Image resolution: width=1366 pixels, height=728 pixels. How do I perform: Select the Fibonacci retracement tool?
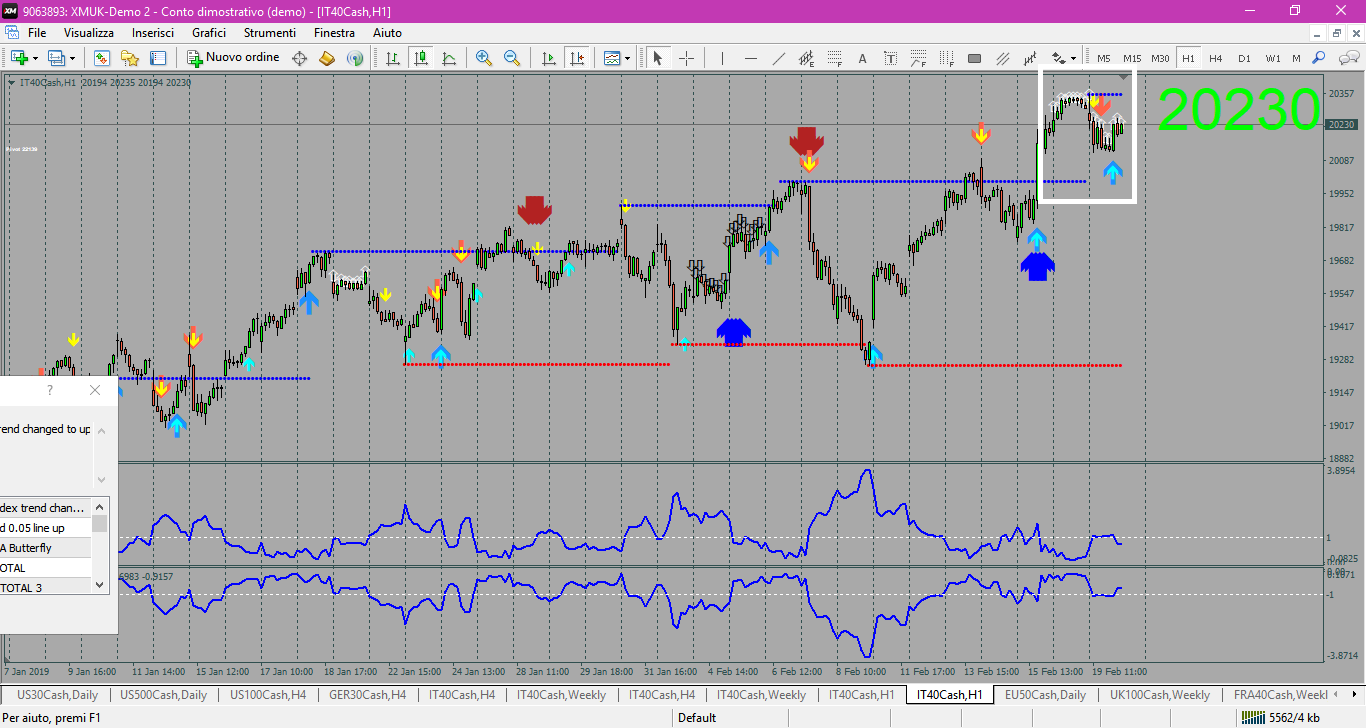click(834, 58)
